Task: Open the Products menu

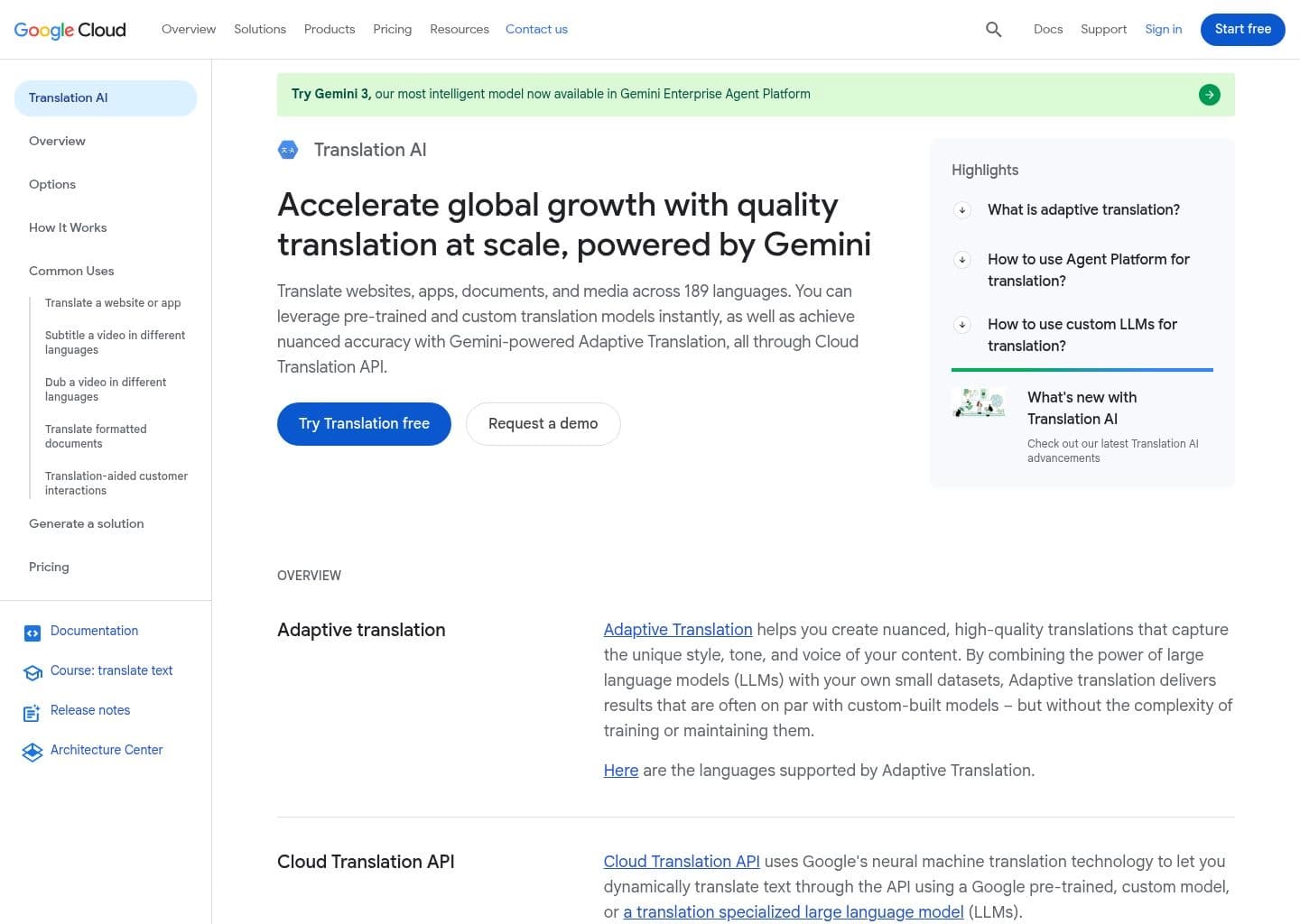Action: coord(330,29)
